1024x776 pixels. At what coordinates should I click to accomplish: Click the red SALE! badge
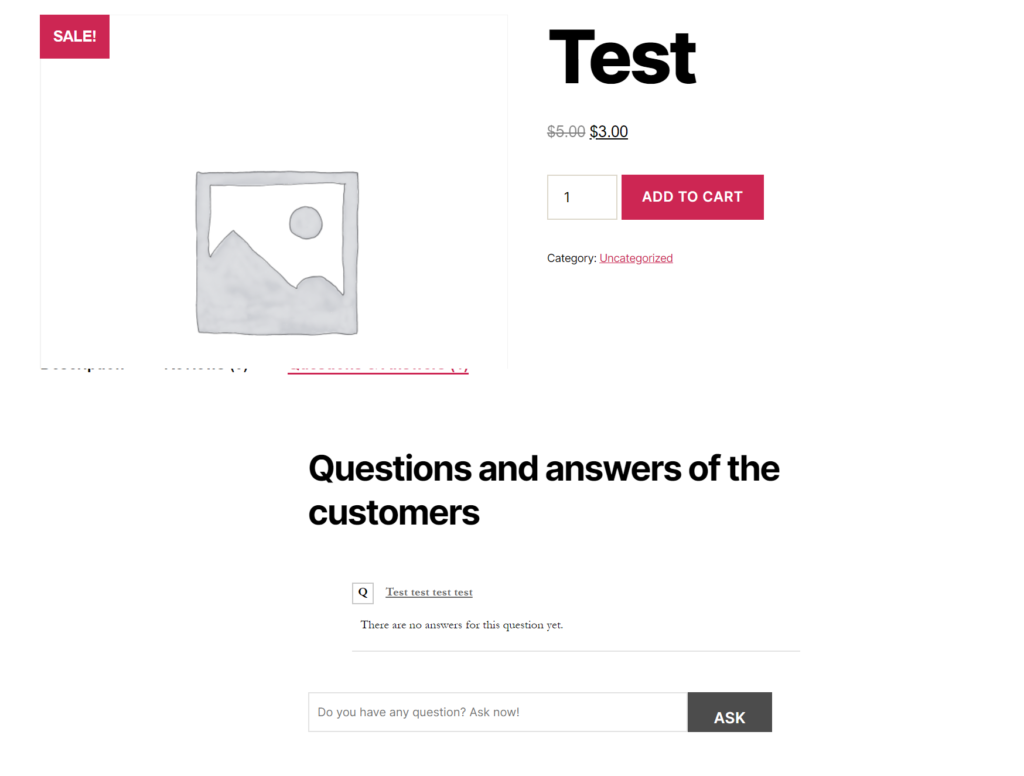[74, 37]
